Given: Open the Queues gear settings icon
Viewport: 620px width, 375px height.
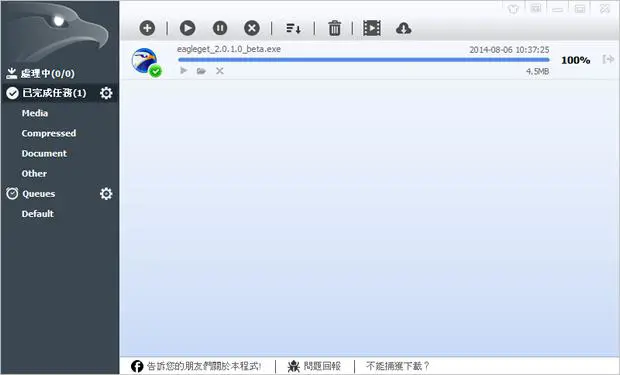Looking at the screenshot, I should [x=106, y=193].
